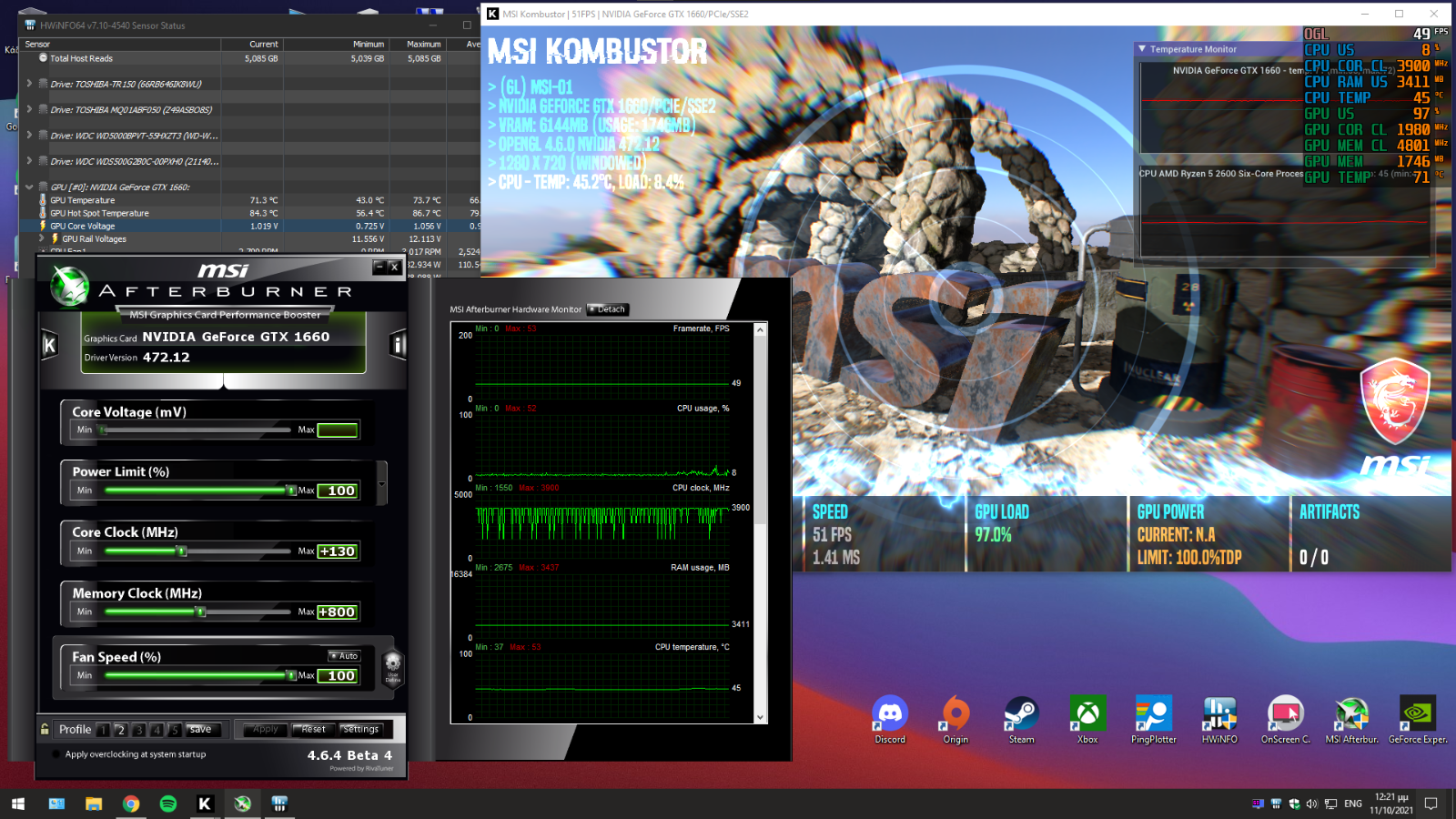Screen dimensions: 1456x819
Task: Open the User Define fan gear icon
Action: (x=392, y=666)
